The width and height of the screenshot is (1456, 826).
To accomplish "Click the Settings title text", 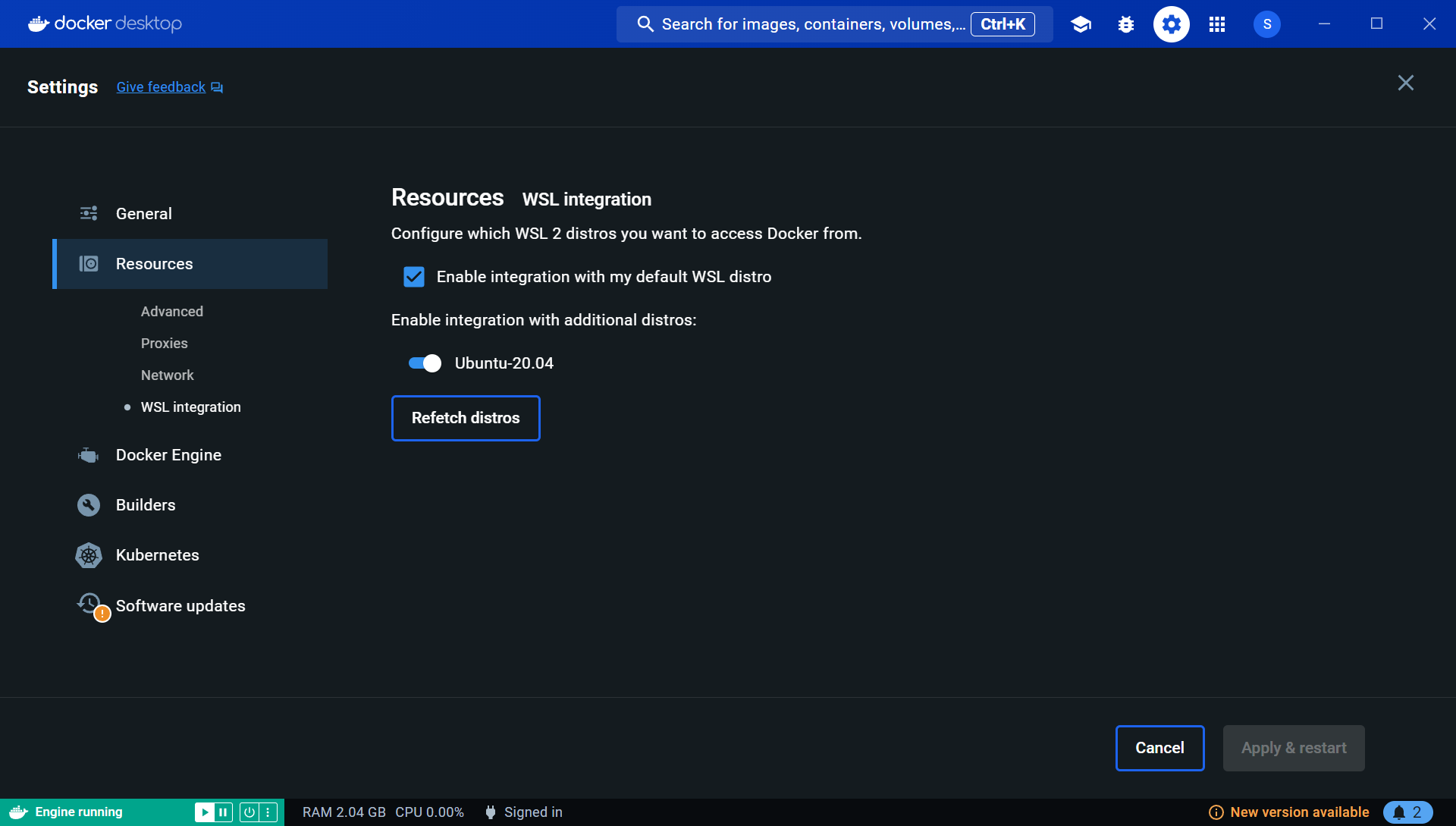I will pyautogui.click(x=62, y=87).
